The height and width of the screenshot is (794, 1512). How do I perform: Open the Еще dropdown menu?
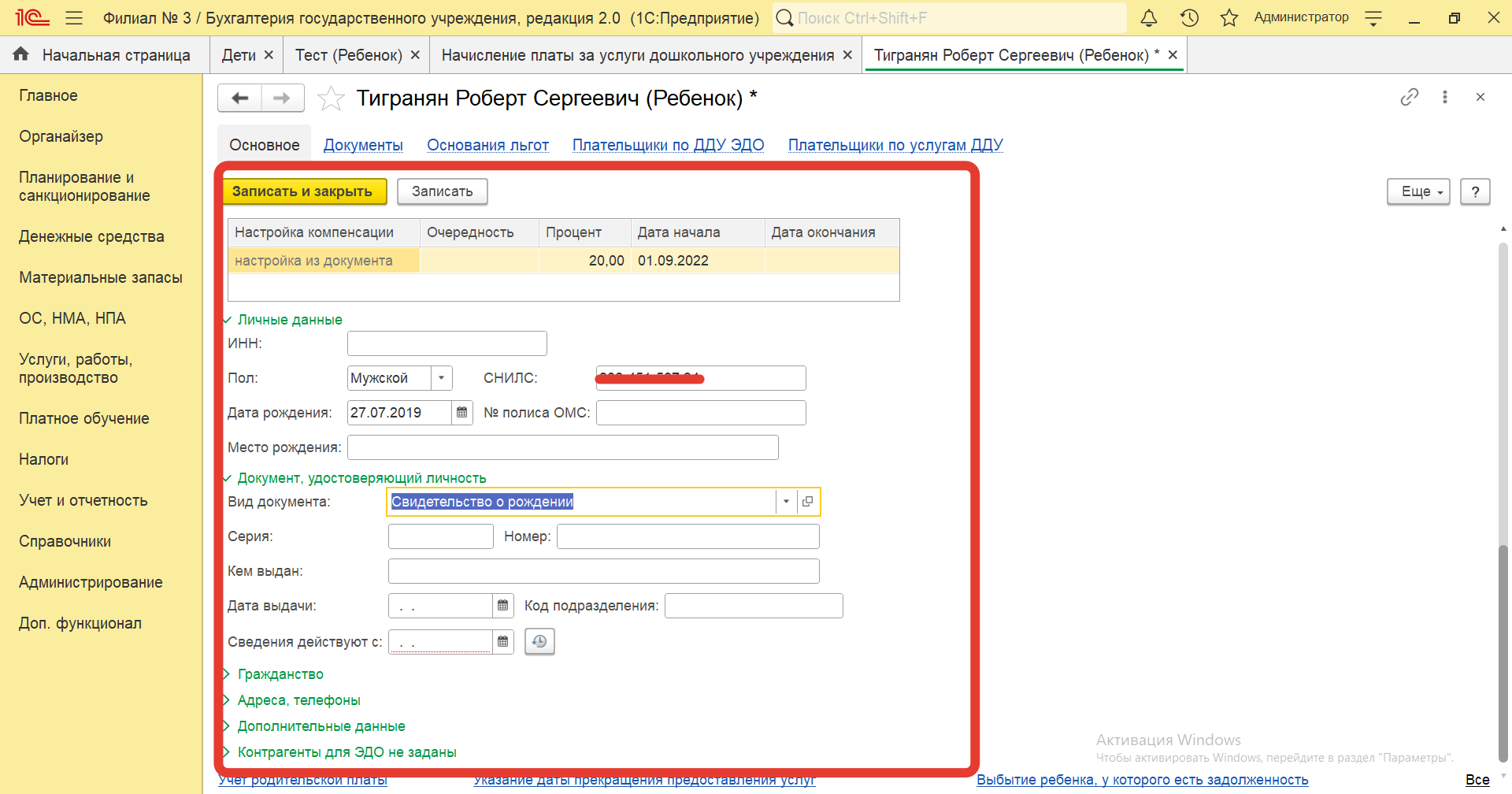pos(1417,191)
